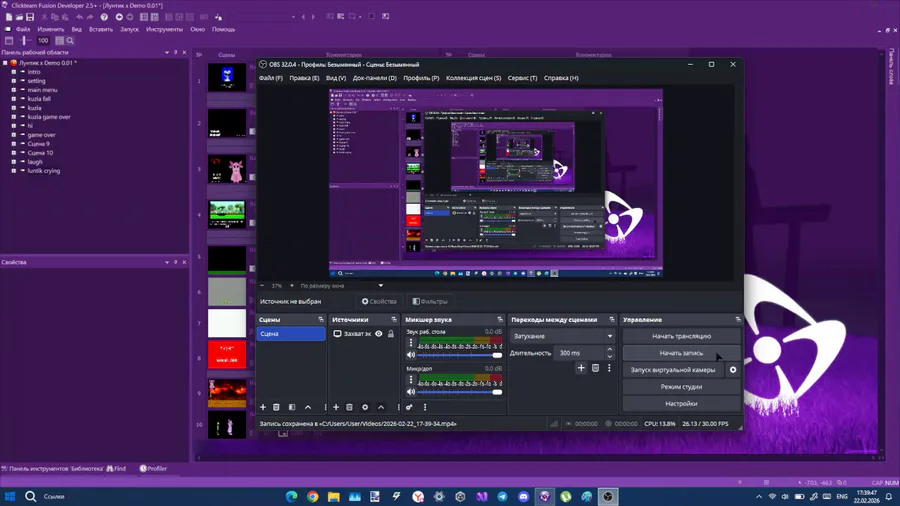
Task: Open OBS "Профиль (P)" menu
Action: pyautogui.click(x=421, y=78)
